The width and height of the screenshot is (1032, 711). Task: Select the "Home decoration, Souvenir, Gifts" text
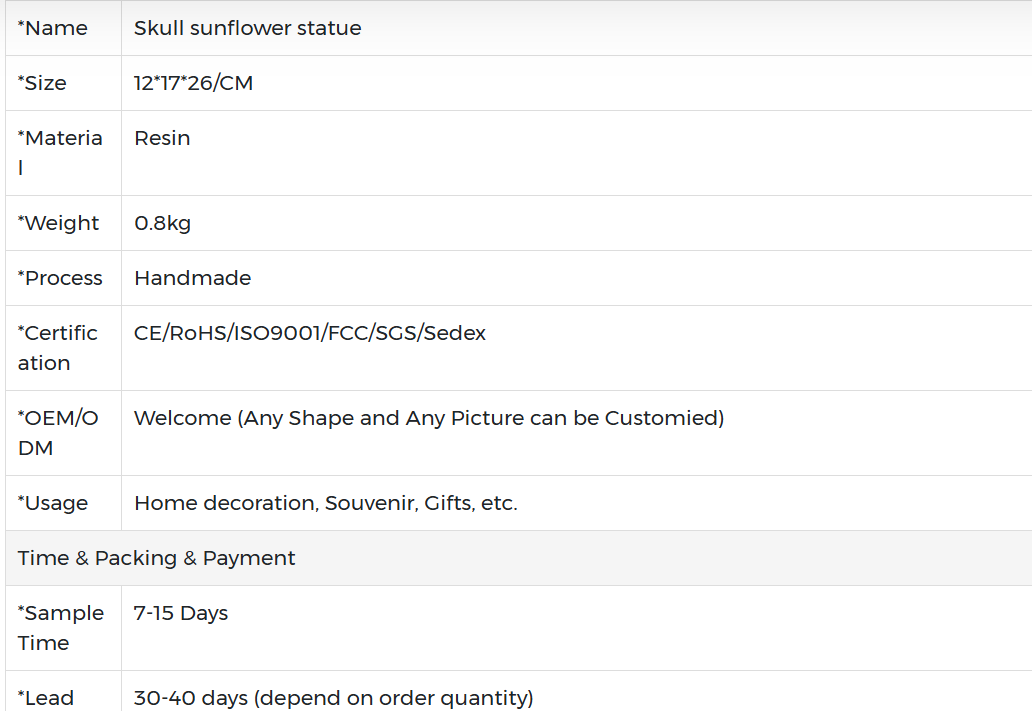point(326,503)
